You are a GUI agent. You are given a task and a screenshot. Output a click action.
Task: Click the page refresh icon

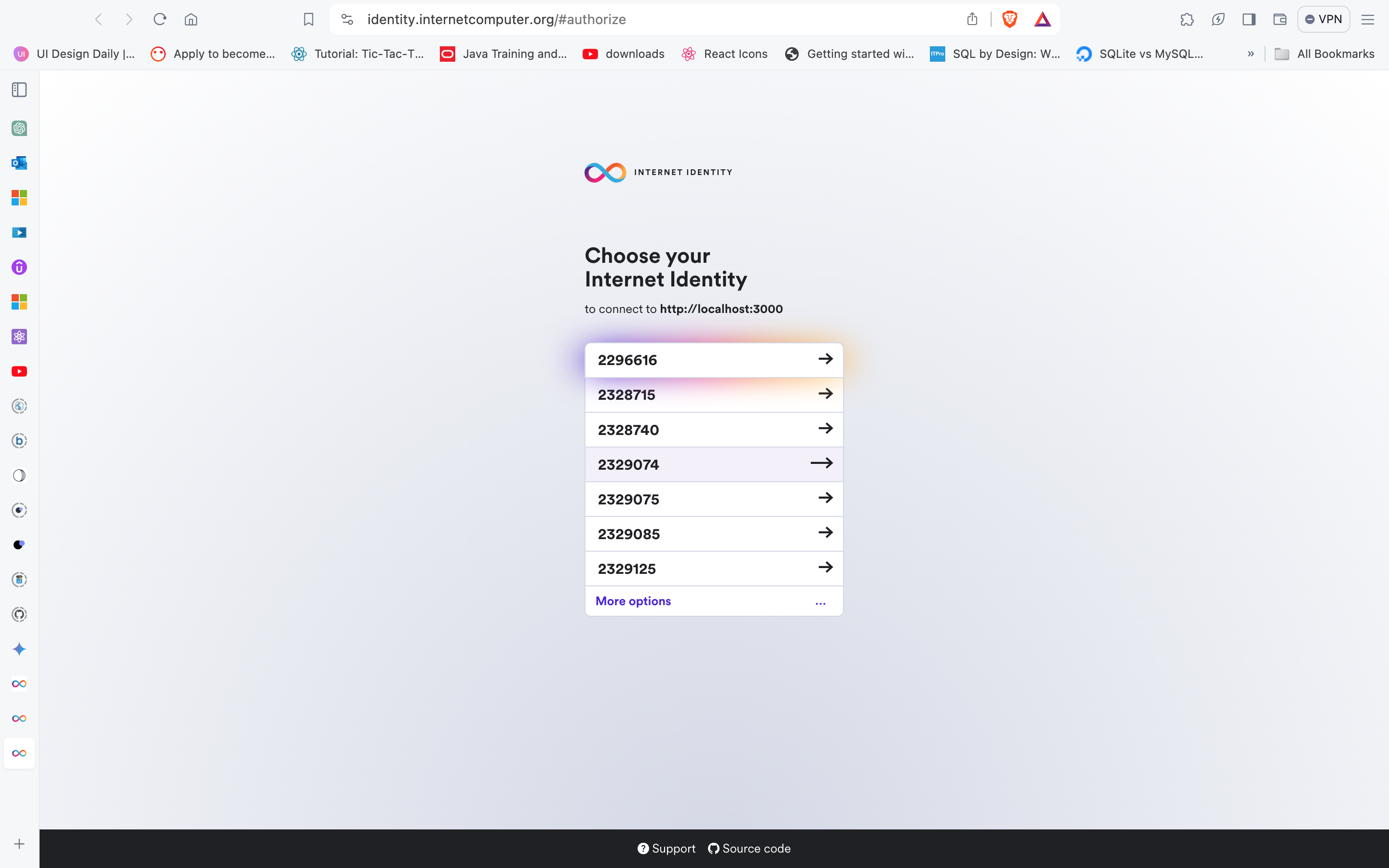(x=160, y=19)
